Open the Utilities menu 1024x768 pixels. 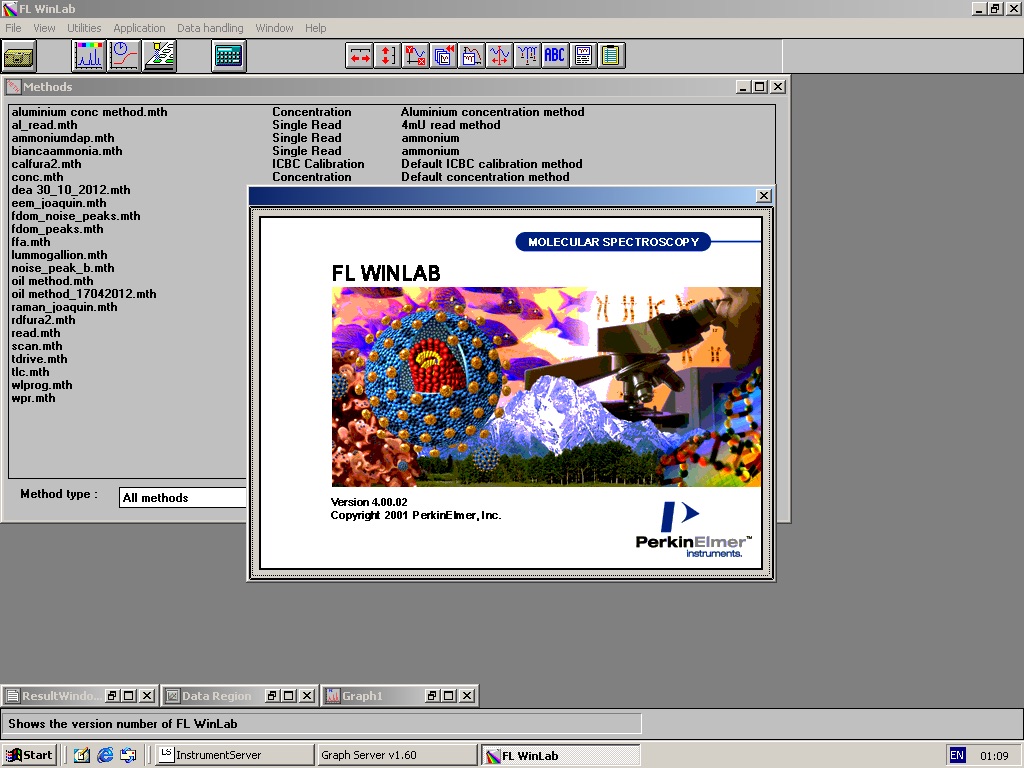pos(84,28)
